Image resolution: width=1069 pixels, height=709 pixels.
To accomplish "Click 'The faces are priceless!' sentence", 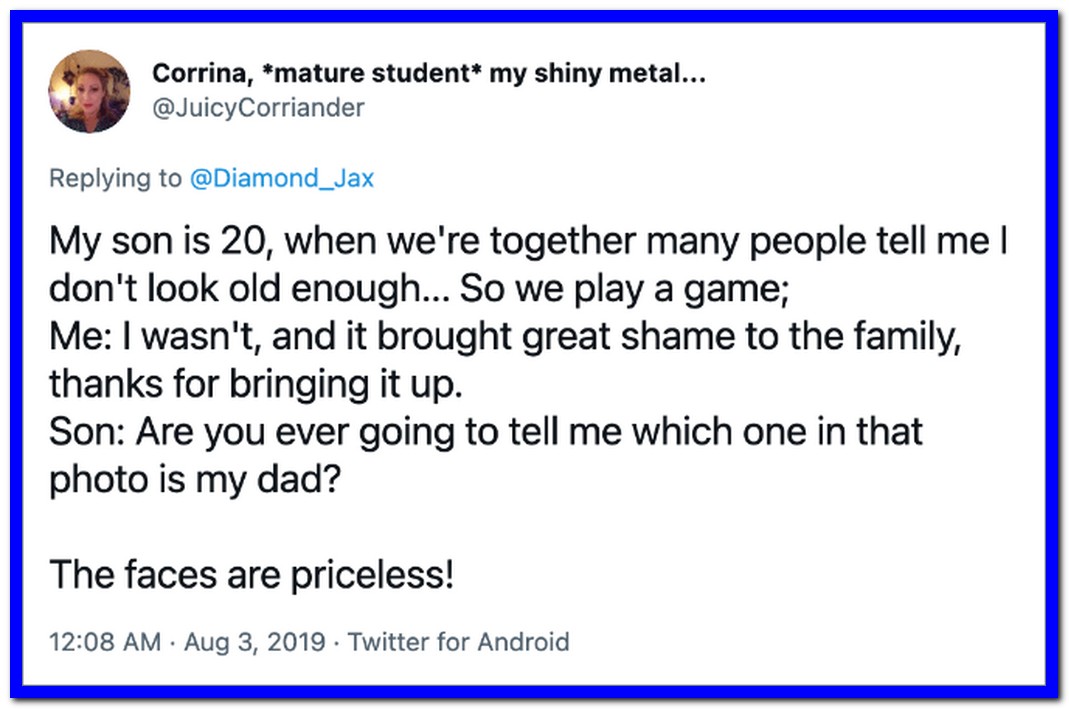I will point(252,575).
